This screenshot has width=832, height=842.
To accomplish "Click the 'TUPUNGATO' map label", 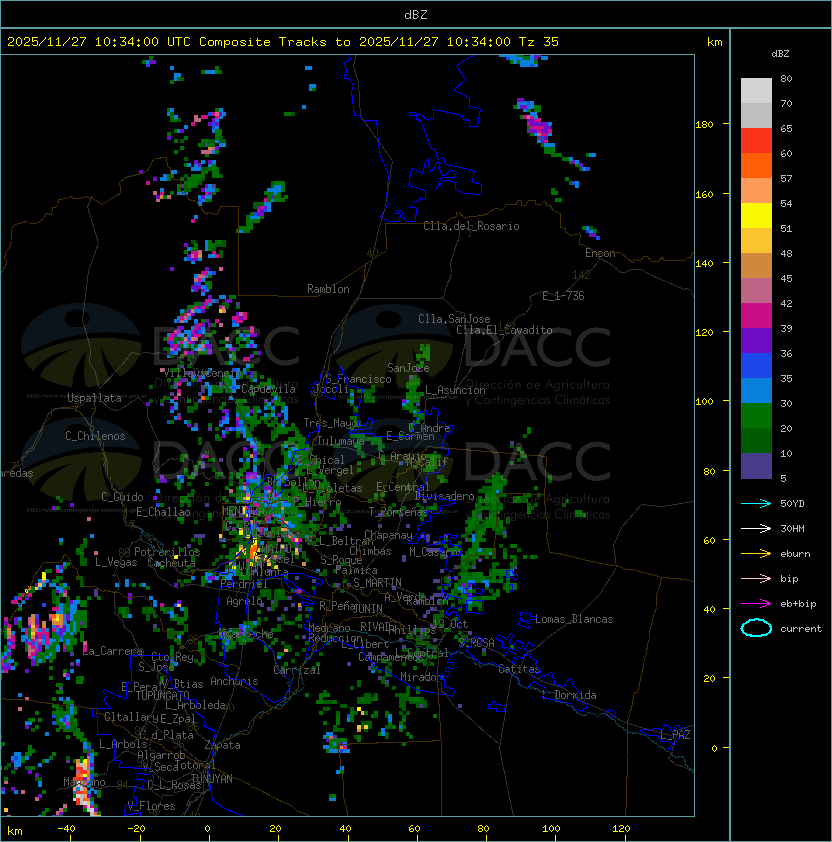I will tap(162, 695).
